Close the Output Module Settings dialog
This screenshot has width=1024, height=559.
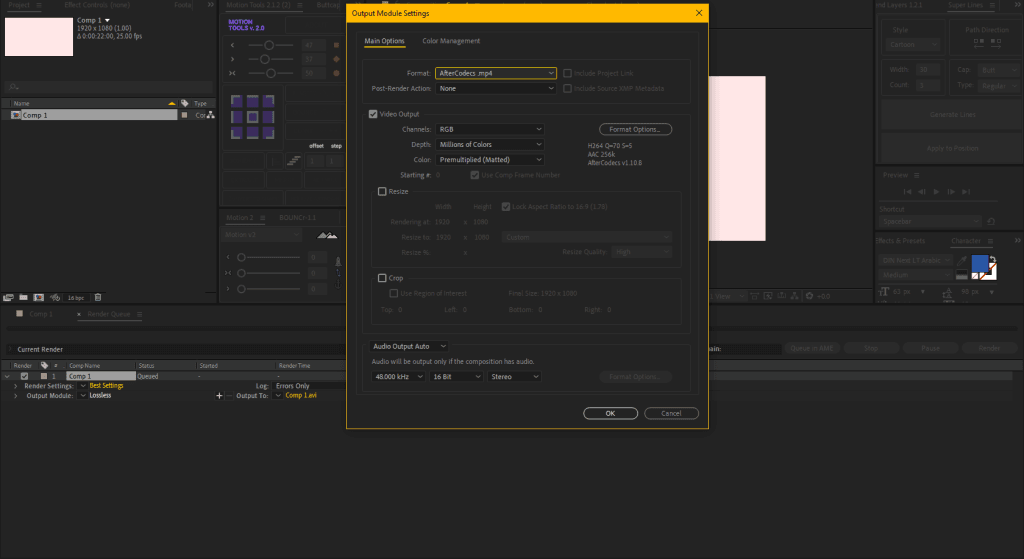(699, 13)
